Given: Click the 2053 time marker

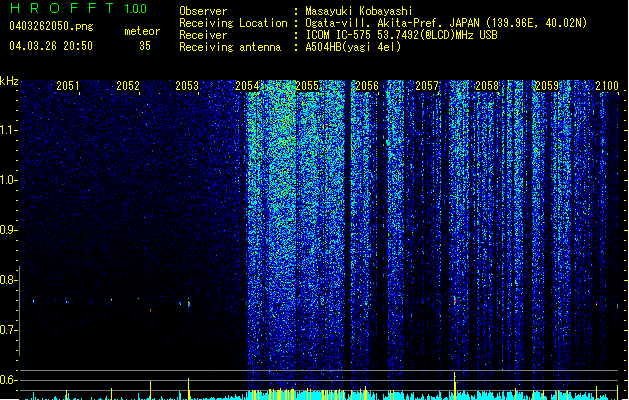Looking at the screenshot, I should pos(187,85).
